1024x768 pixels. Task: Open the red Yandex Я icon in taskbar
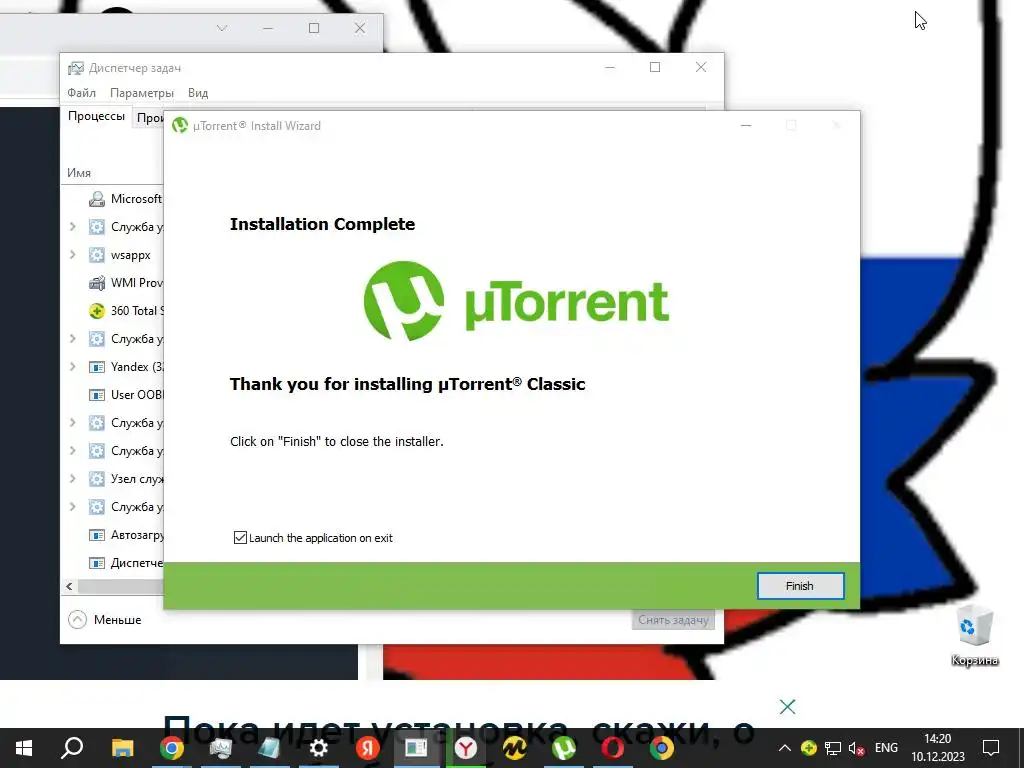[368, 748]
